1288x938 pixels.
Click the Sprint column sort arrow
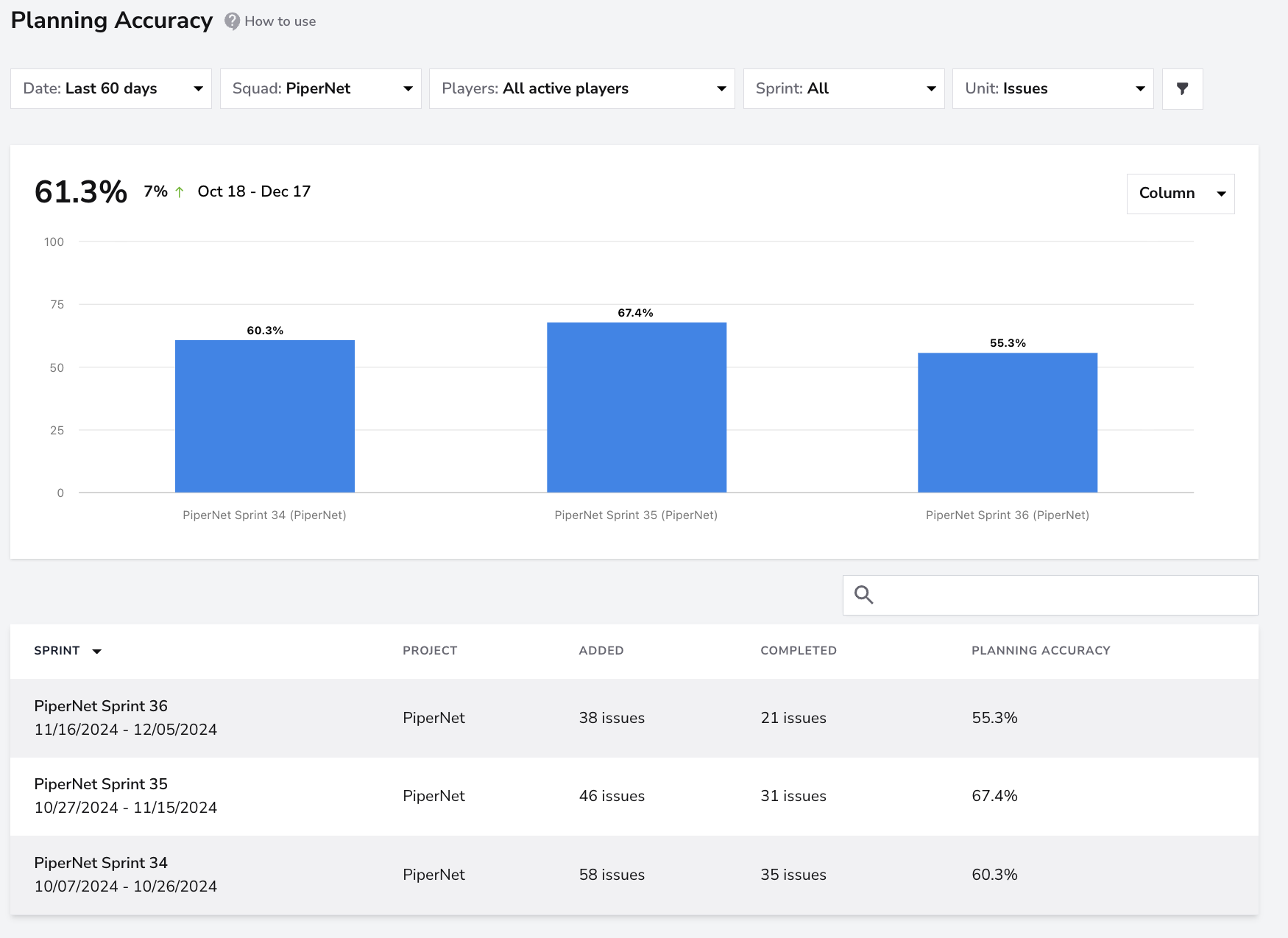coord(96,651)
